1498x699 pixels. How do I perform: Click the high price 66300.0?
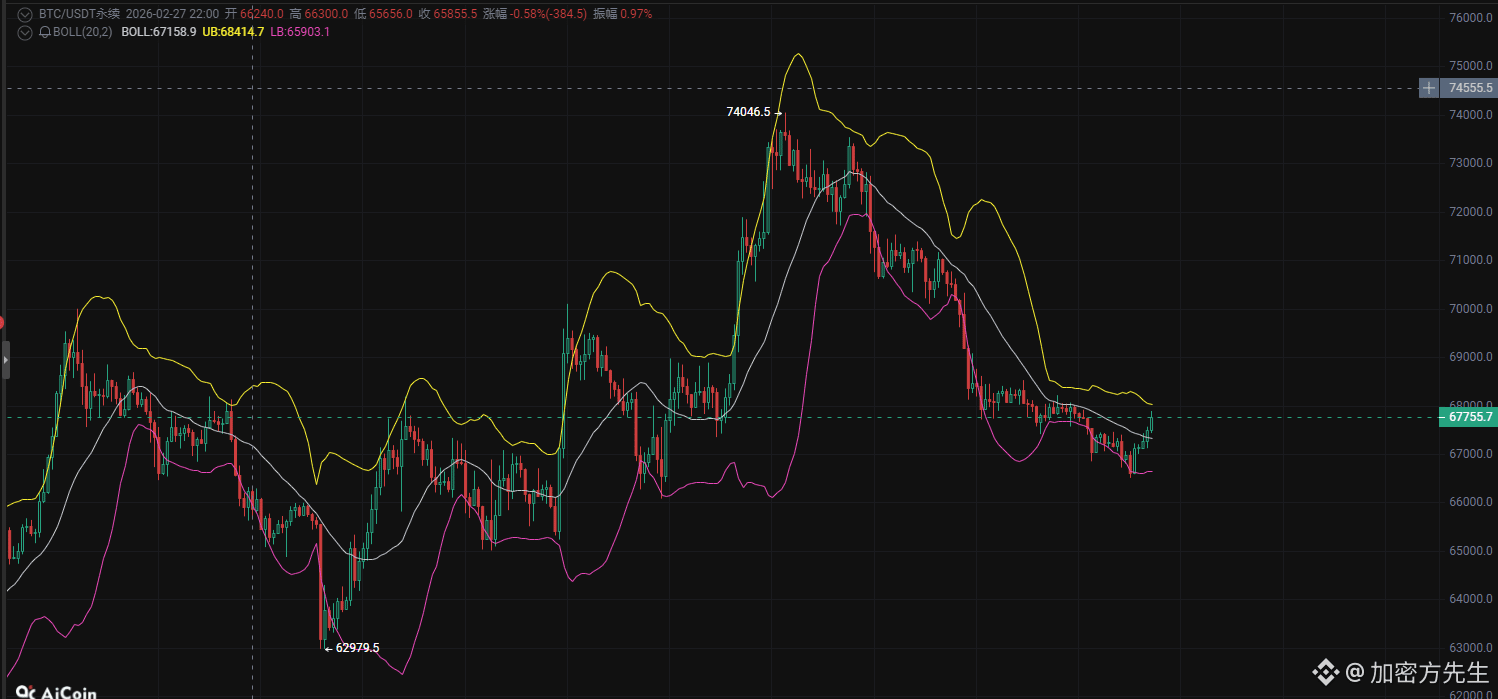pos(327,14)
